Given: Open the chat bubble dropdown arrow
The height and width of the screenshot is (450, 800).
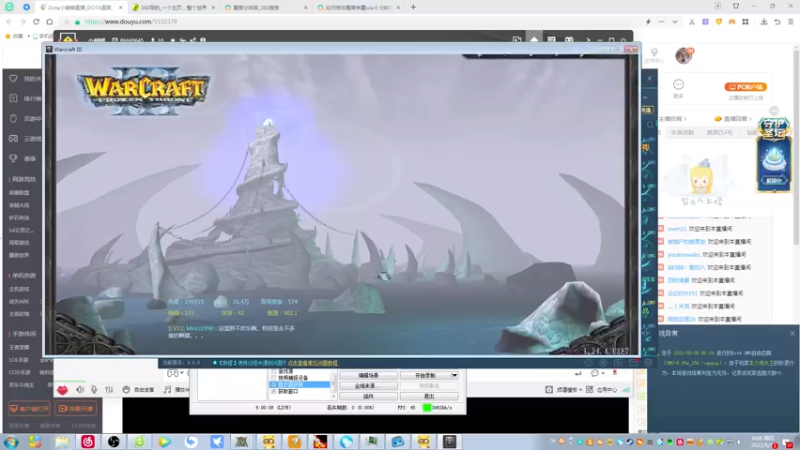Looking at the screenshot, I should click(603, 374).
